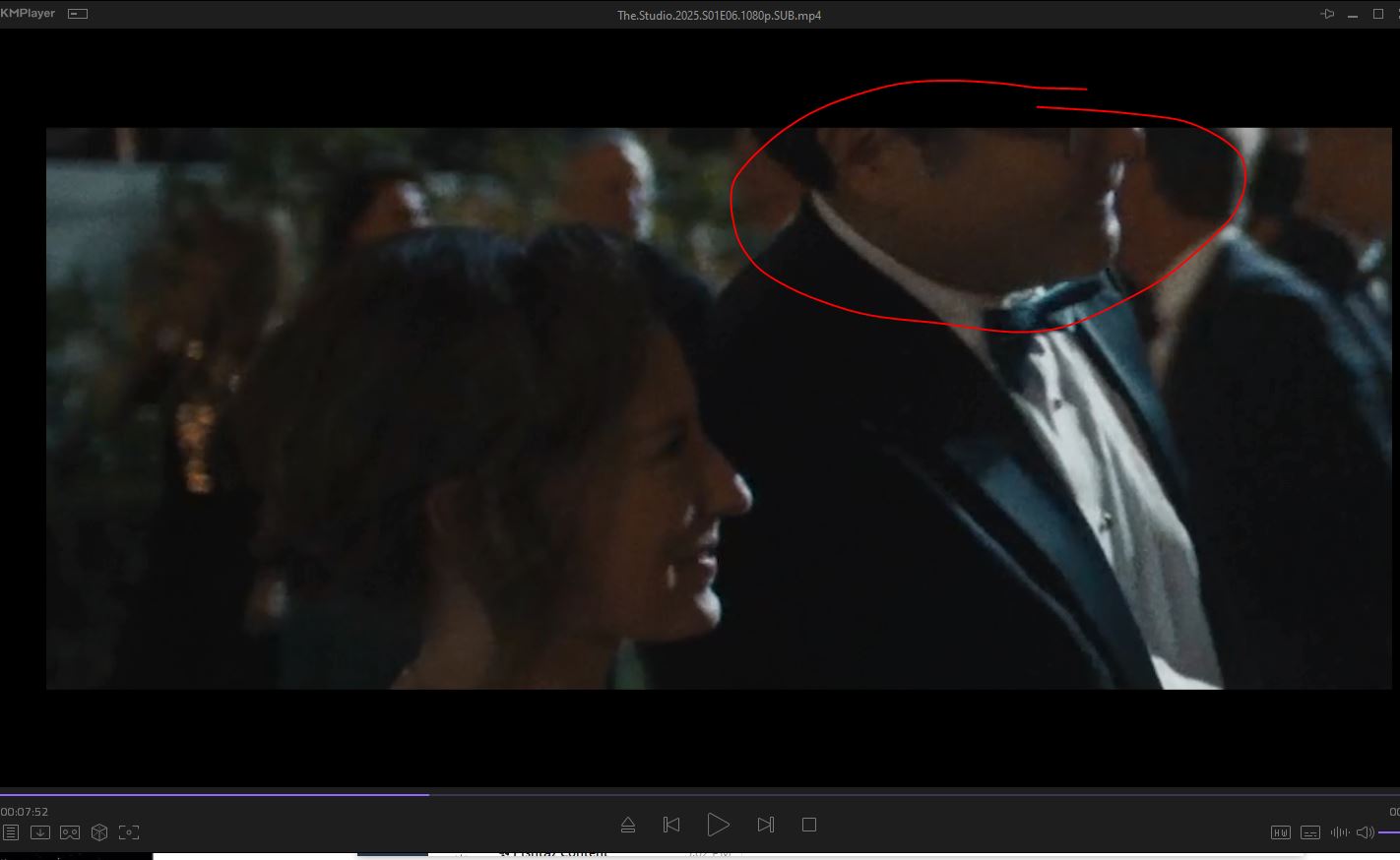Click the compact mode icon beside KMPlayer
Viewport: 1400px width, 860px height.
pyautogui.click(x=77, y=14)
